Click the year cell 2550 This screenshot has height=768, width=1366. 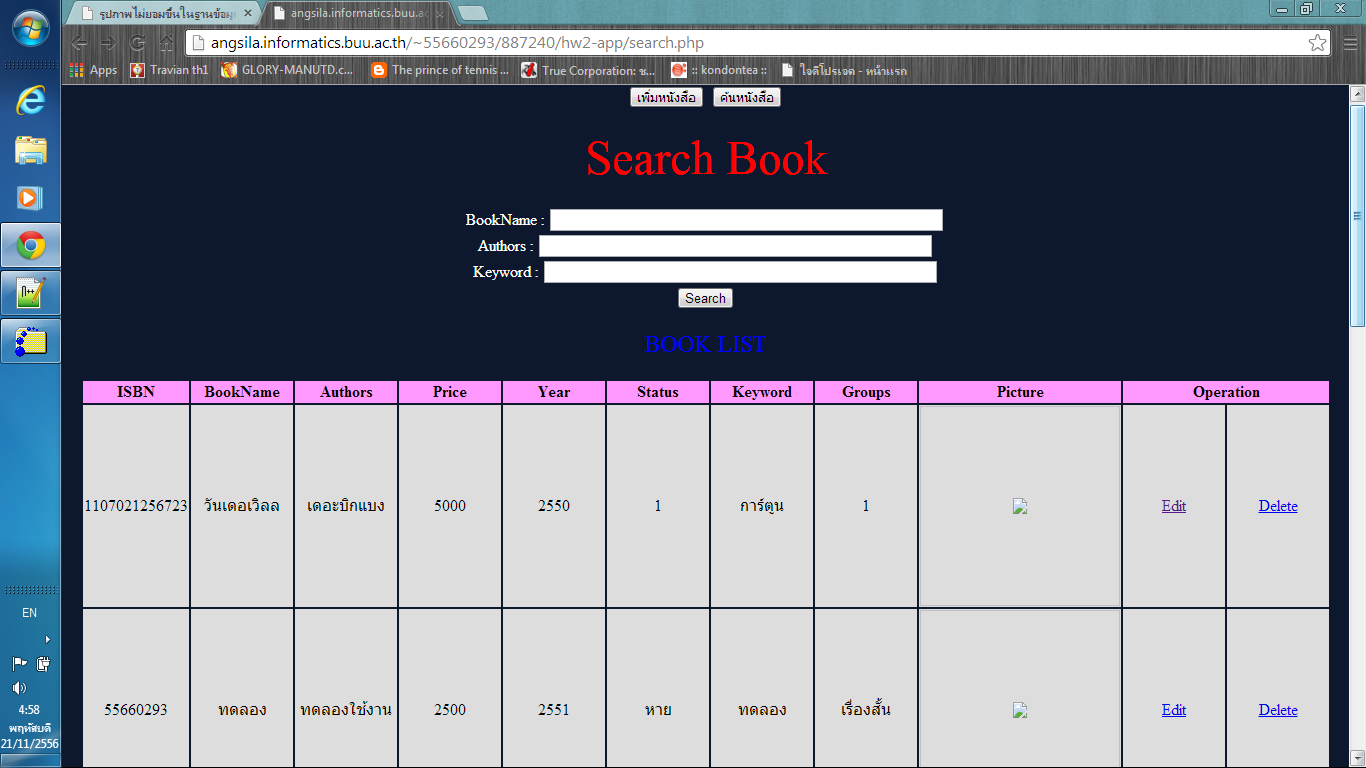click(554, 506)
